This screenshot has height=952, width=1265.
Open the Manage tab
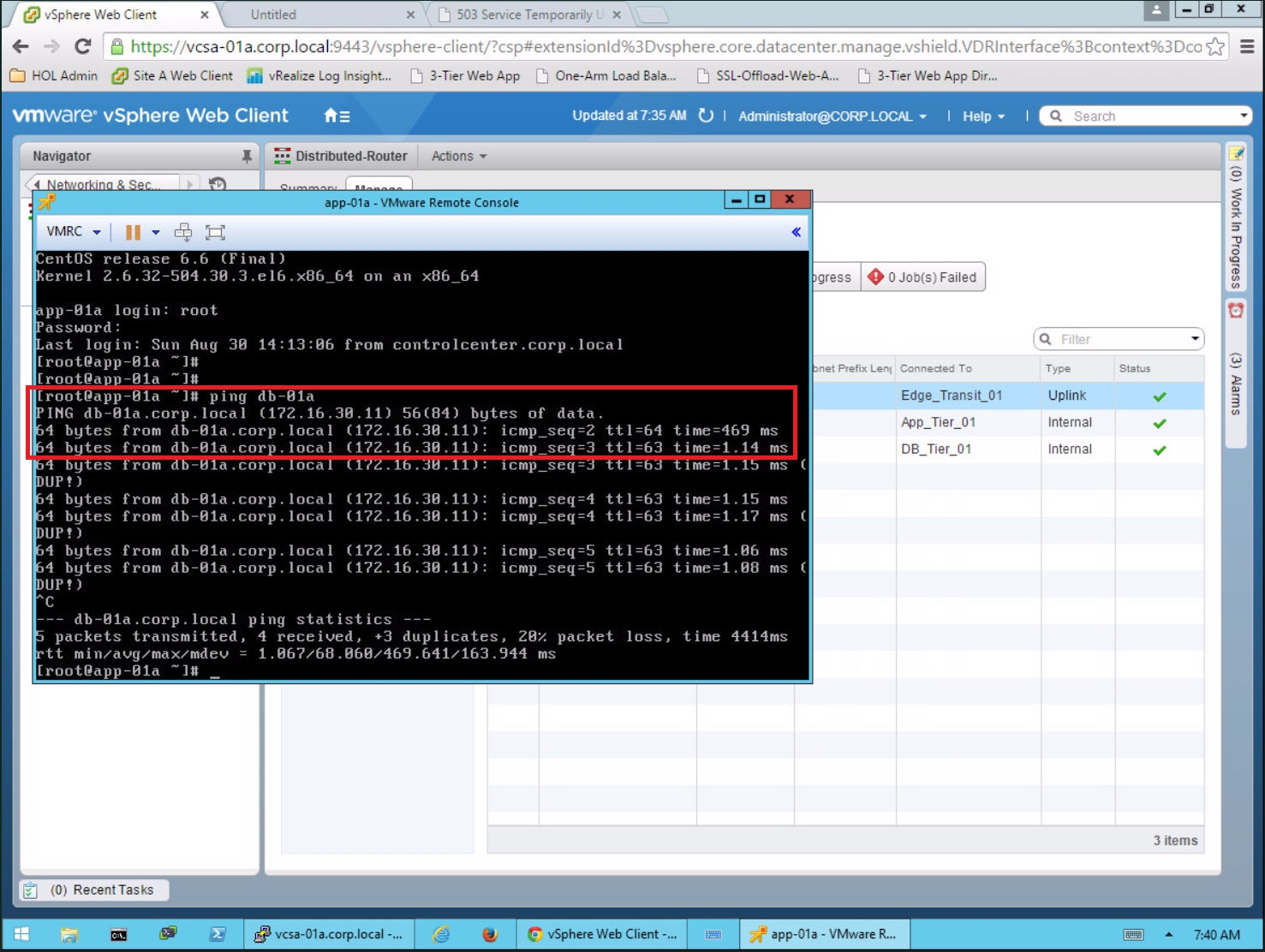click(379, 186)
